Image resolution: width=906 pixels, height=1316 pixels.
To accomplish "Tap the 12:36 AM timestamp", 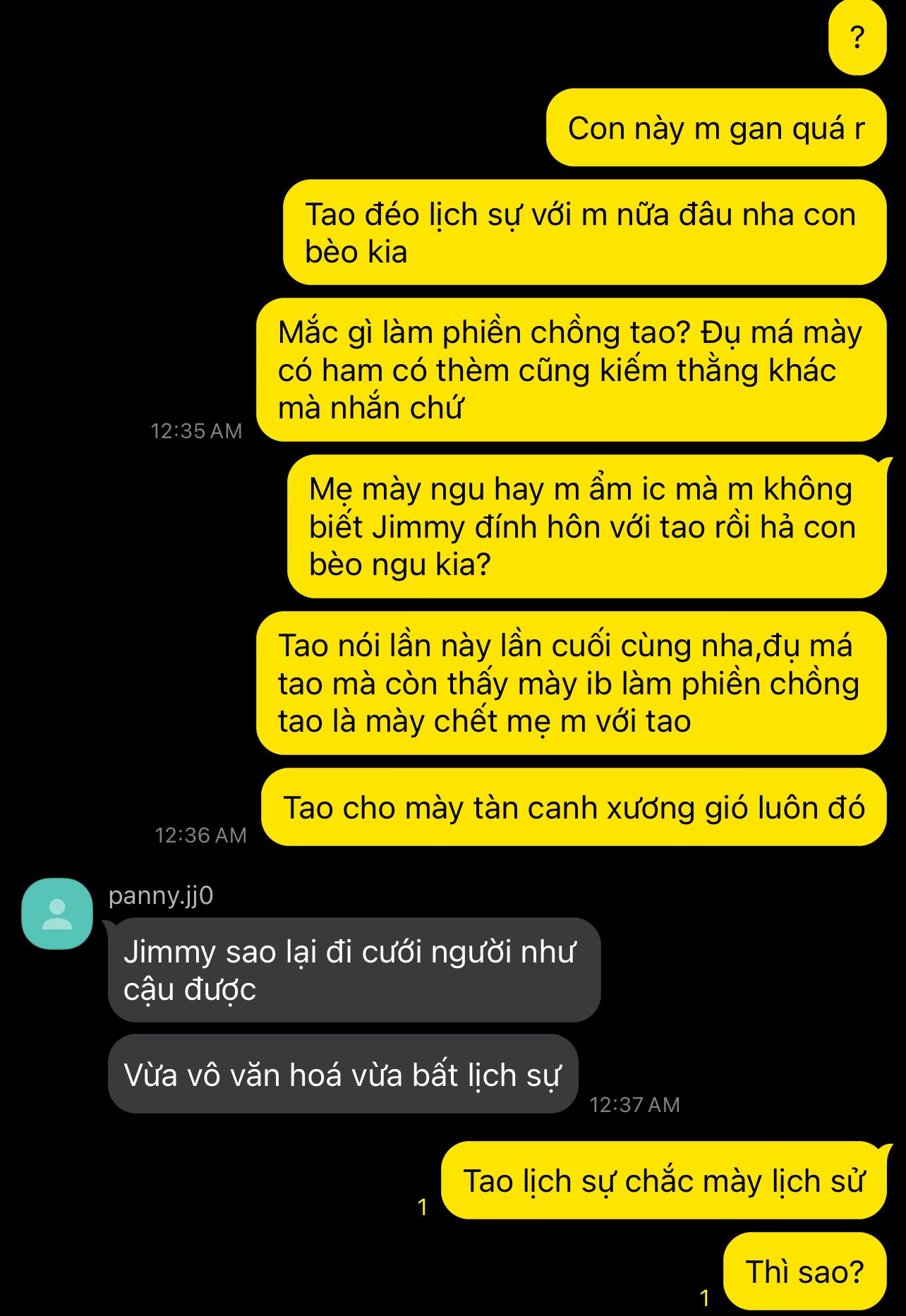I will [200, 835].
